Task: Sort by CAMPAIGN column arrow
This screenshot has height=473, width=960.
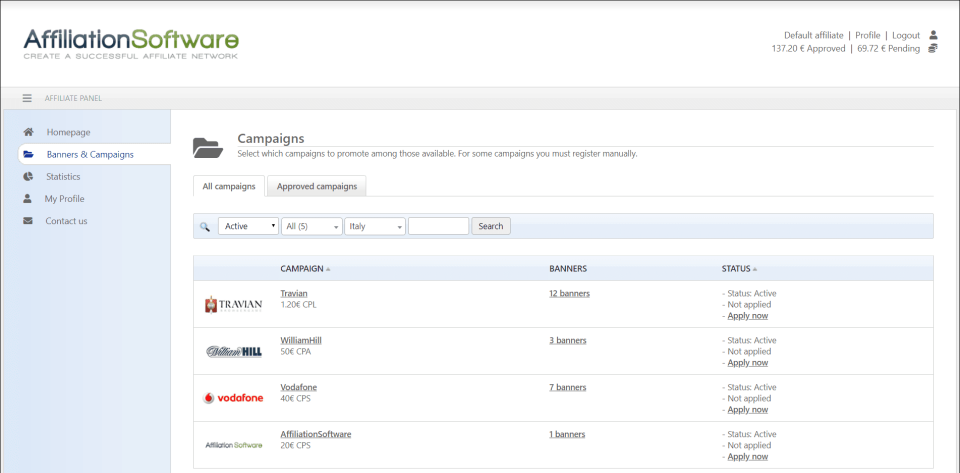Action: pyautogui.click(x=328, y=269)
